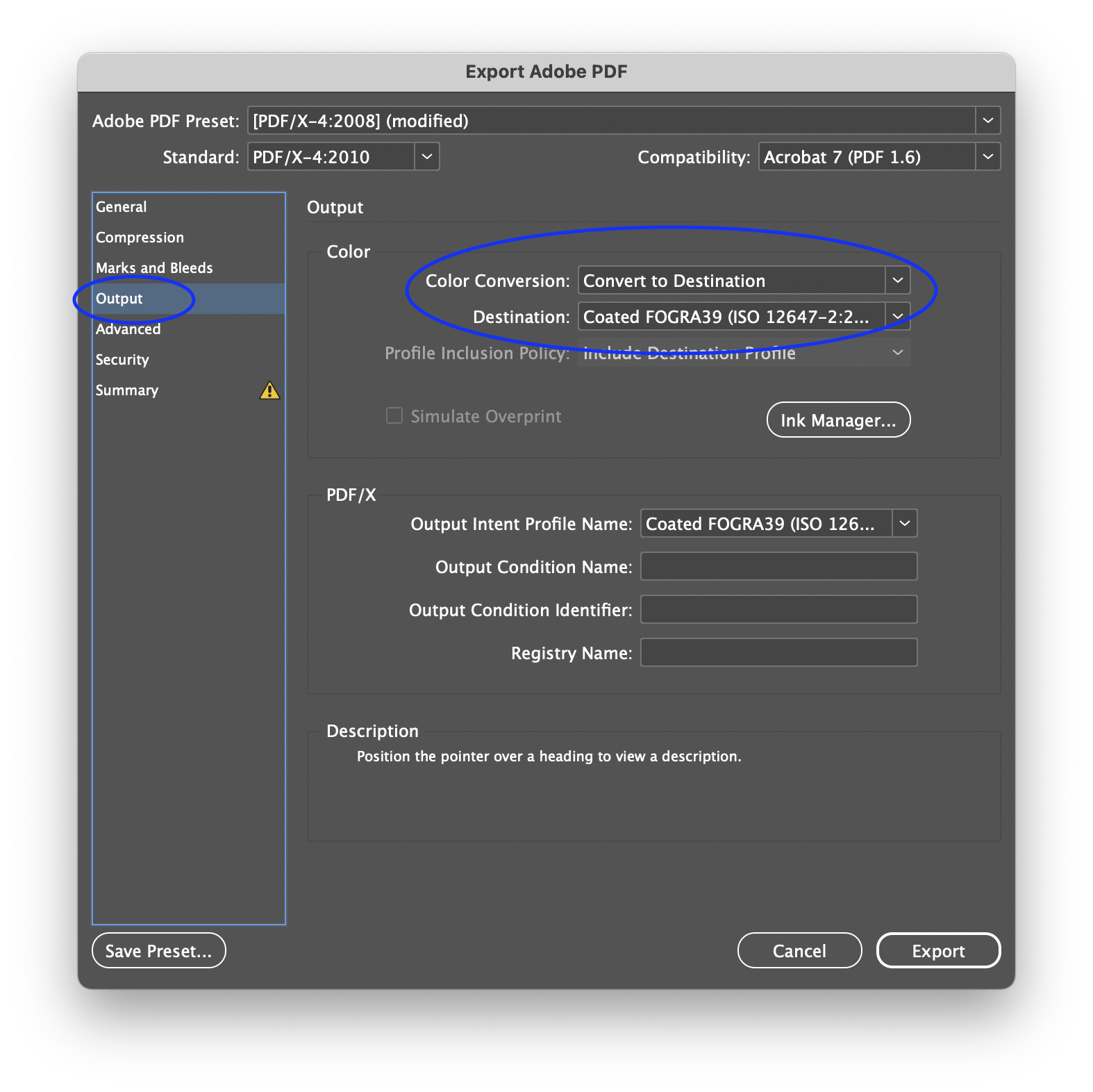
Task: Cancel the PDF export dialog
Action: (799, 951)
